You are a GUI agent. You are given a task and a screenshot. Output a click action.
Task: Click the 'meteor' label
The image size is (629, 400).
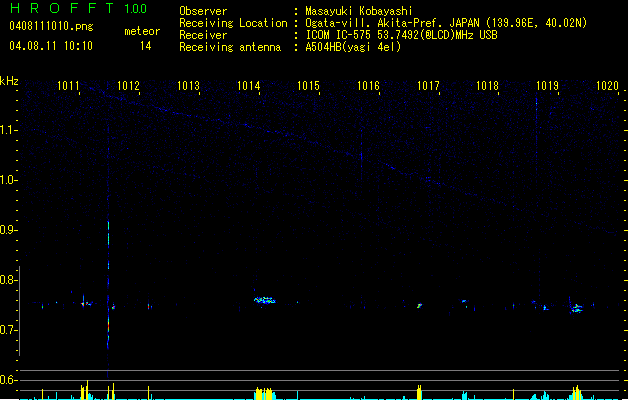142,31
